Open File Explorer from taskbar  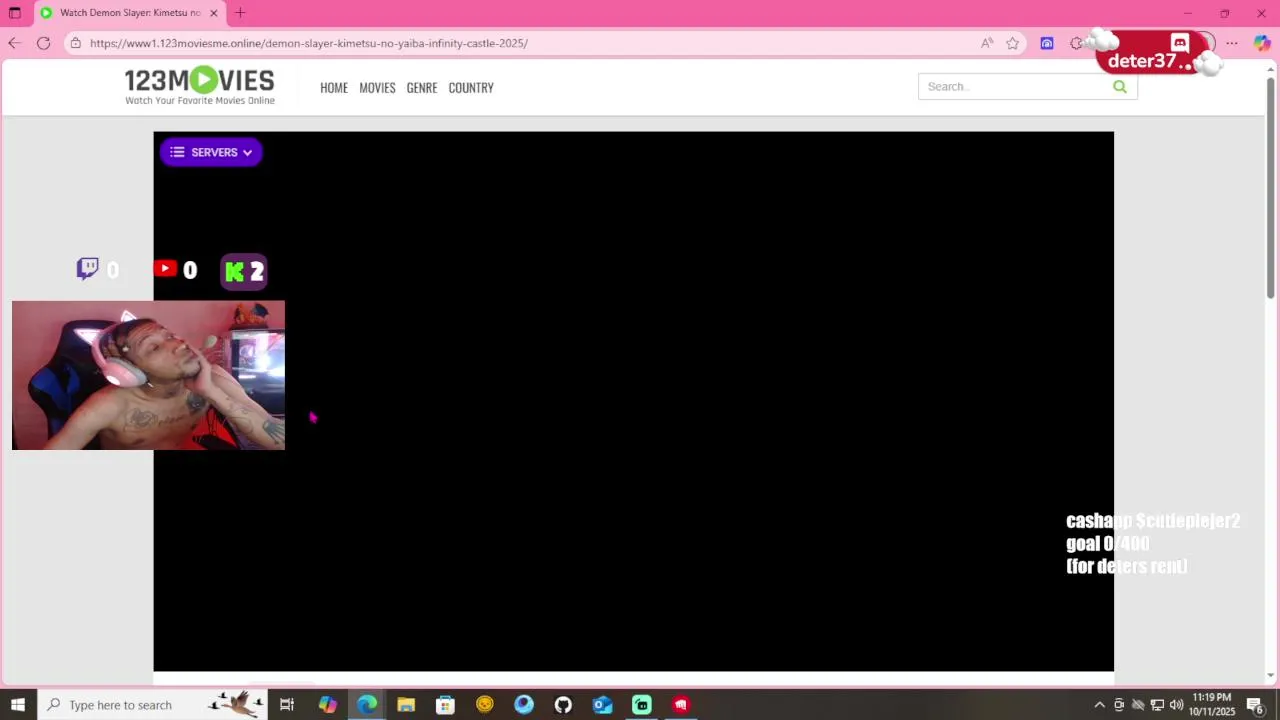406,705
